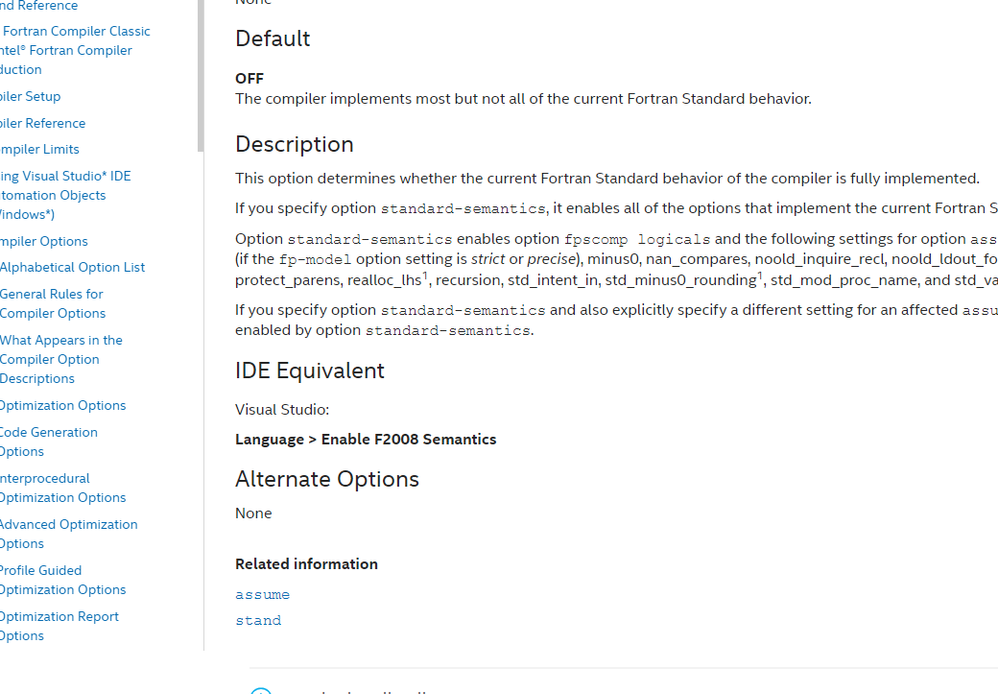This screenshot has width=998, height=694.
Task: Open the Compiler Setup sidebar entry
Action: tap(30, 96)
